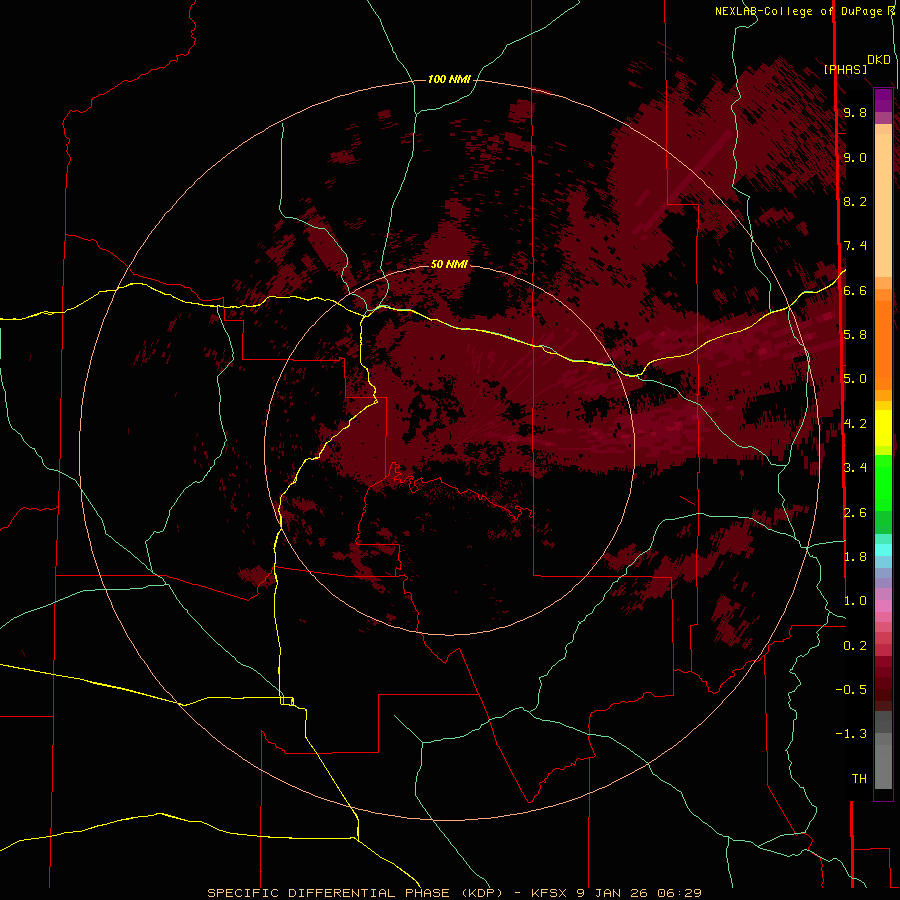
Task: Click the DKD units label above the legend
Action: tap(879, 60)
